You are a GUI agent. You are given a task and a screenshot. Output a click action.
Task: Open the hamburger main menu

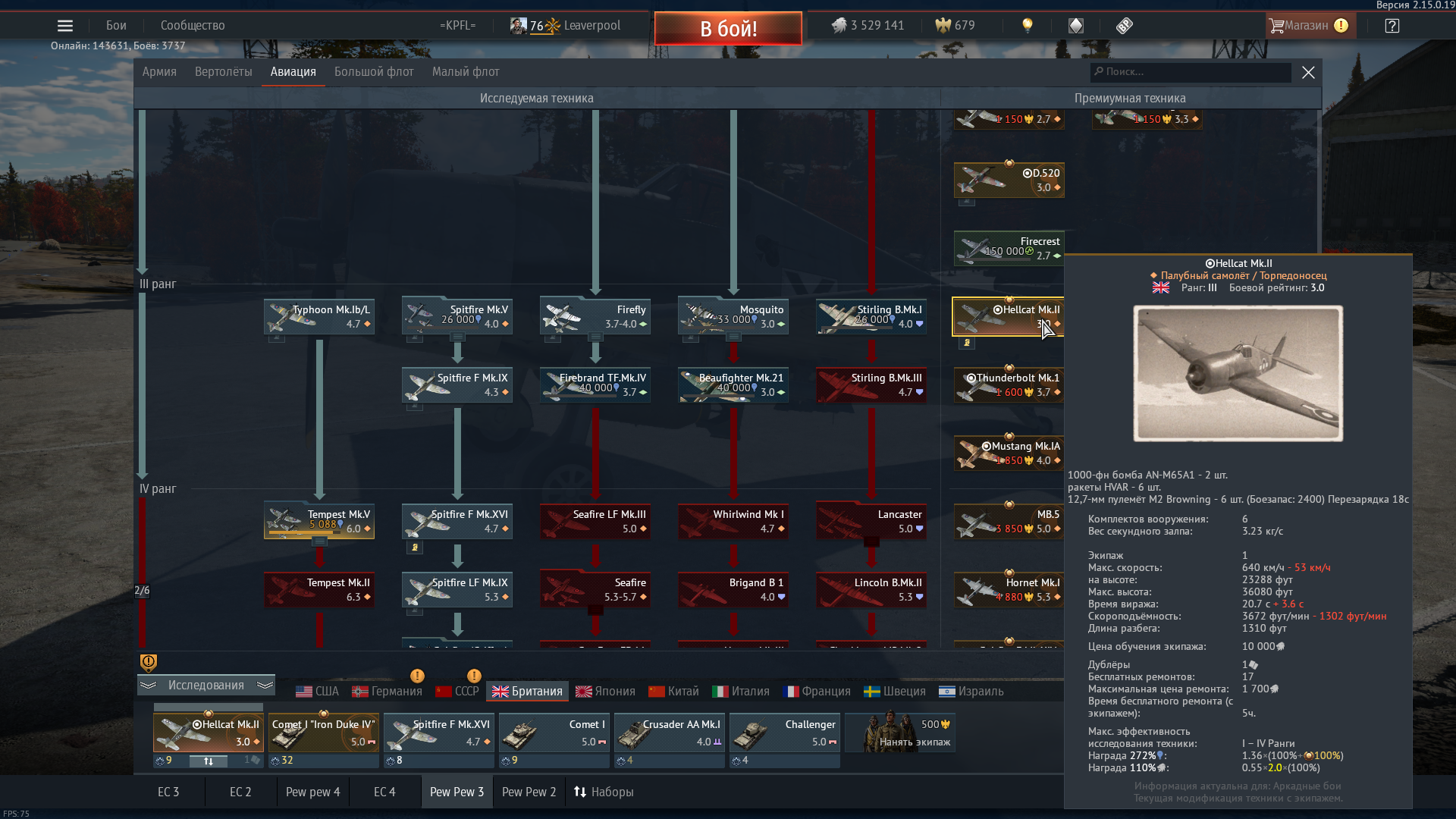(65, 26)
